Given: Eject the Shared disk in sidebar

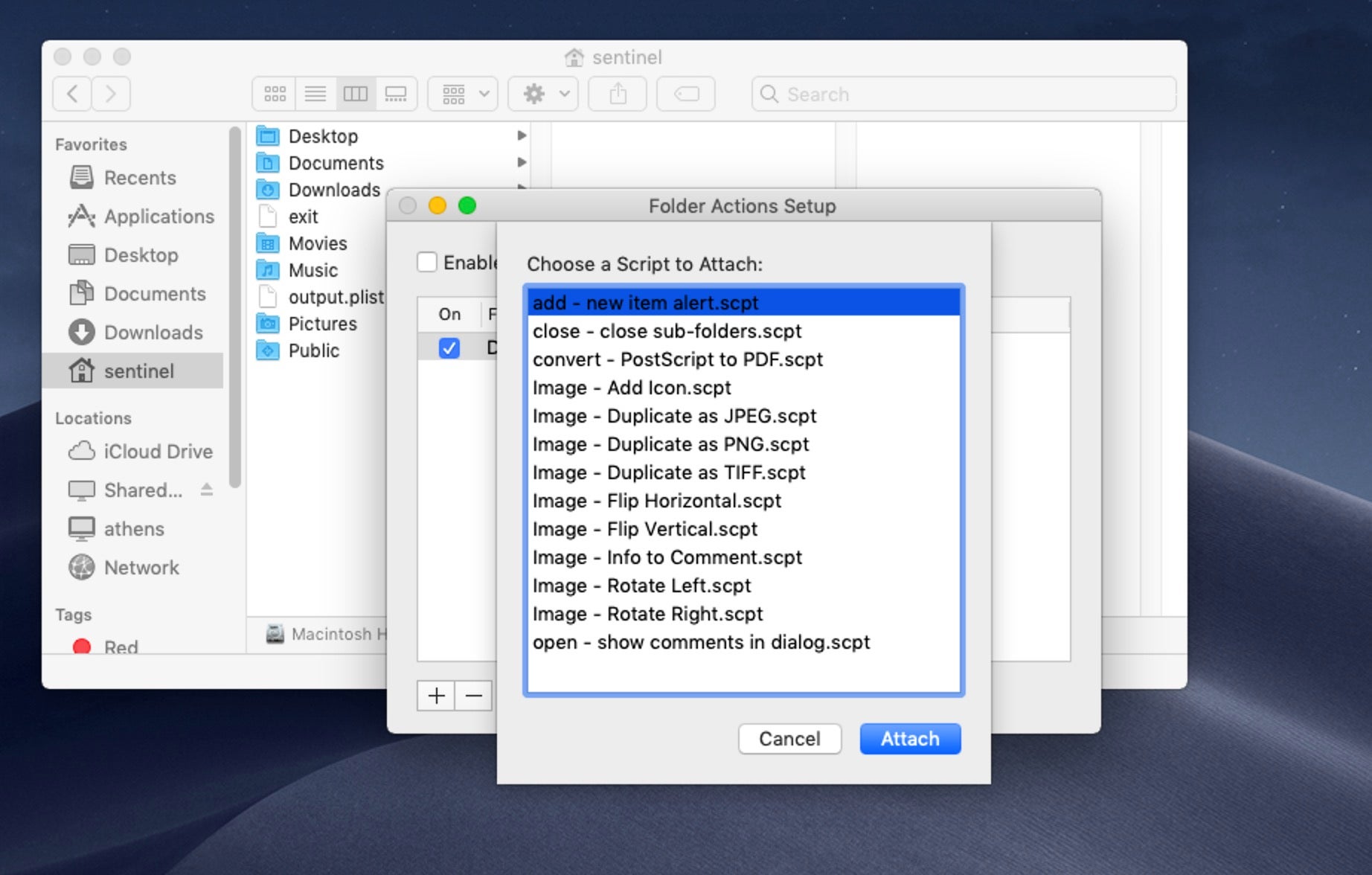Looking at the screenshot, I should pyautogui.click(x=207, y=490).
